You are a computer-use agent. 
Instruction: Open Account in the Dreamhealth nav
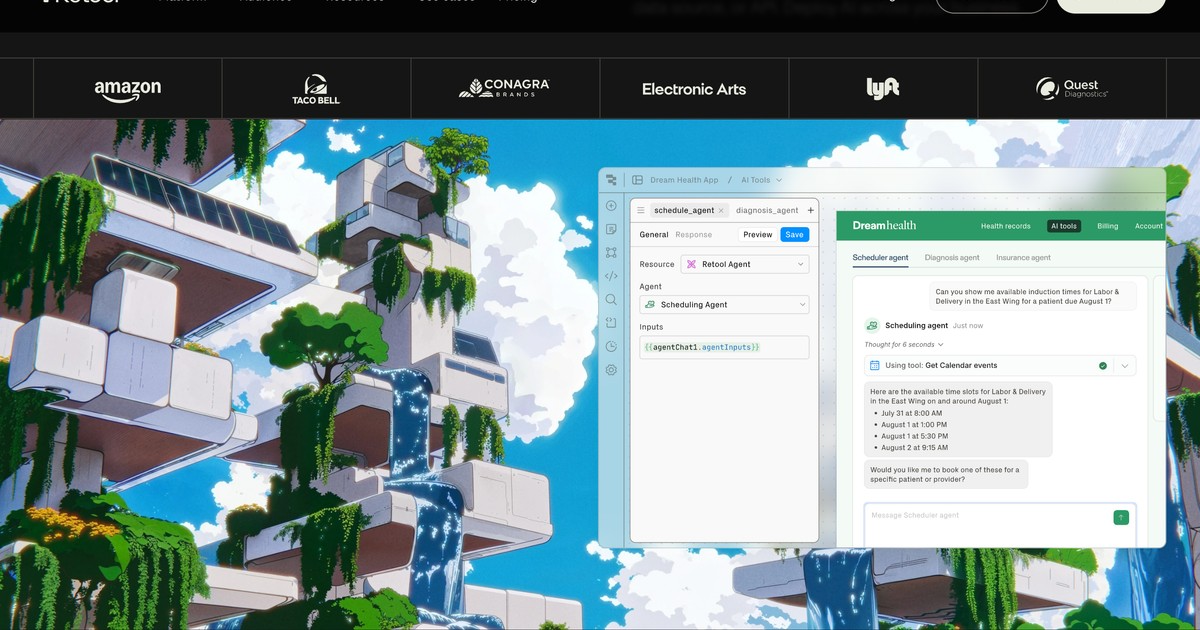tap(1149, 226)
